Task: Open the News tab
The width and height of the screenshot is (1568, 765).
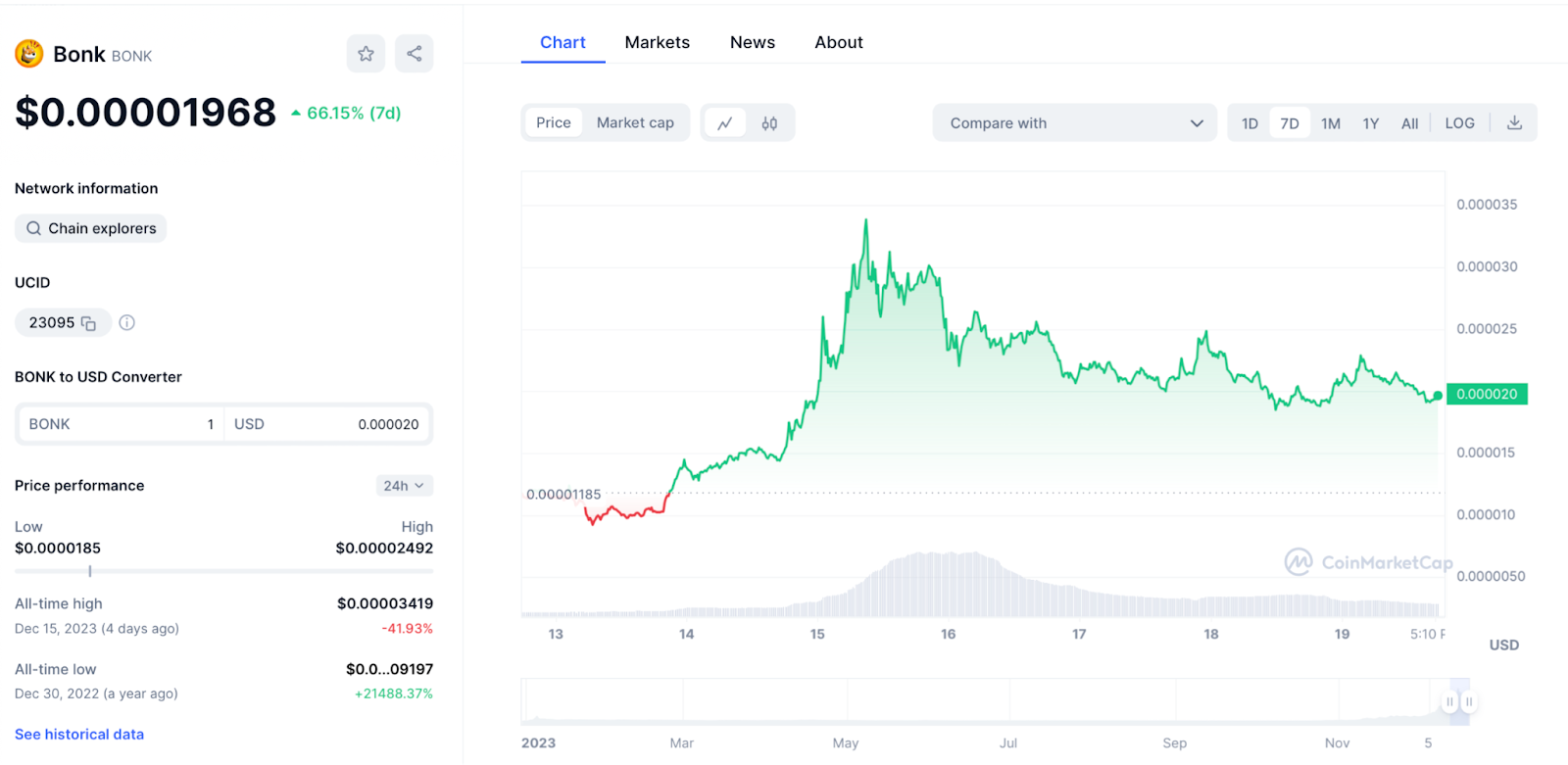Action: tap(753, 43)
